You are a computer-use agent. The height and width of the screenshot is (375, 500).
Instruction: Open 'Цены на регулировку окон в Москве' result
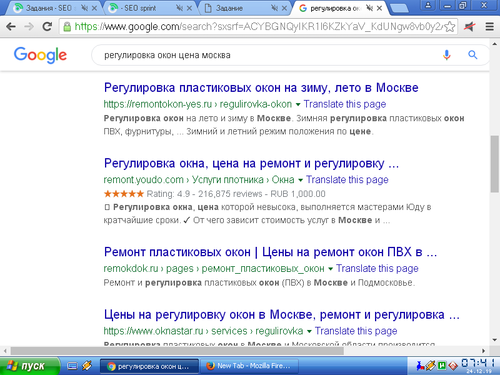tap(282, 314)
